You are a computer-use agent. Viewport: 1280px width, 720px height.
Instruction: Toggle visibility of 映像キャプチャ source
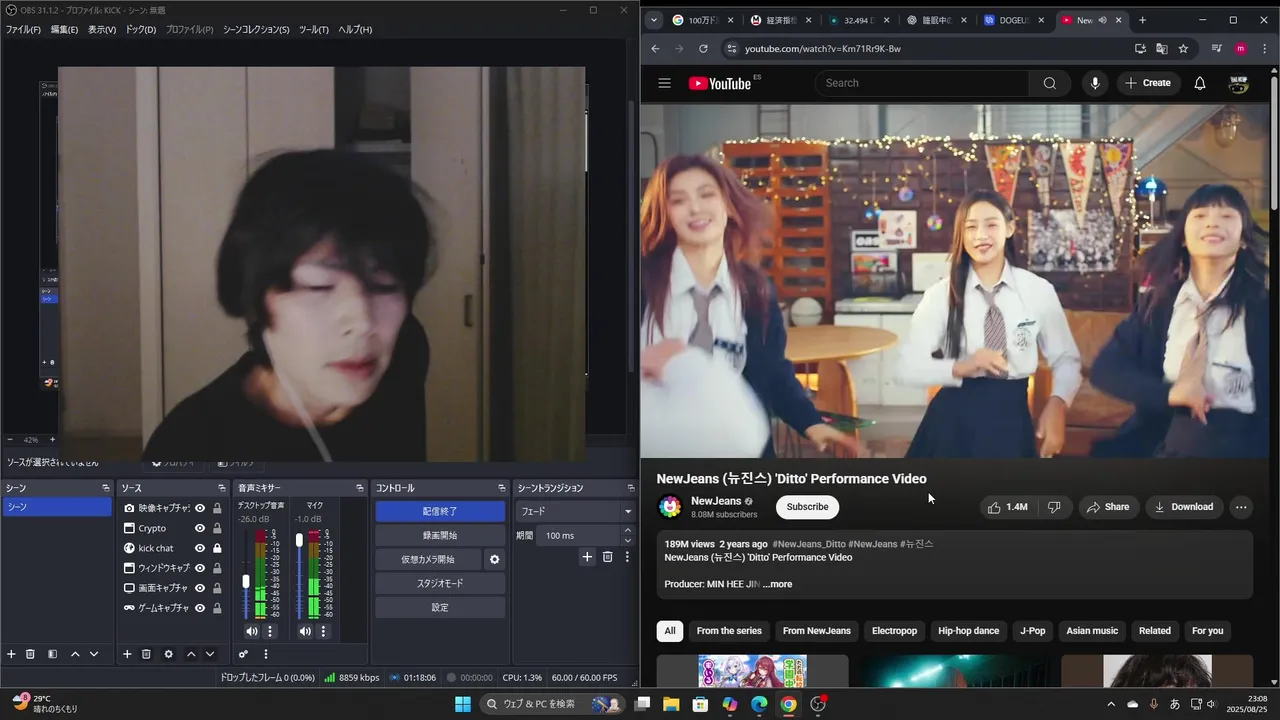[x=200, y=508]
